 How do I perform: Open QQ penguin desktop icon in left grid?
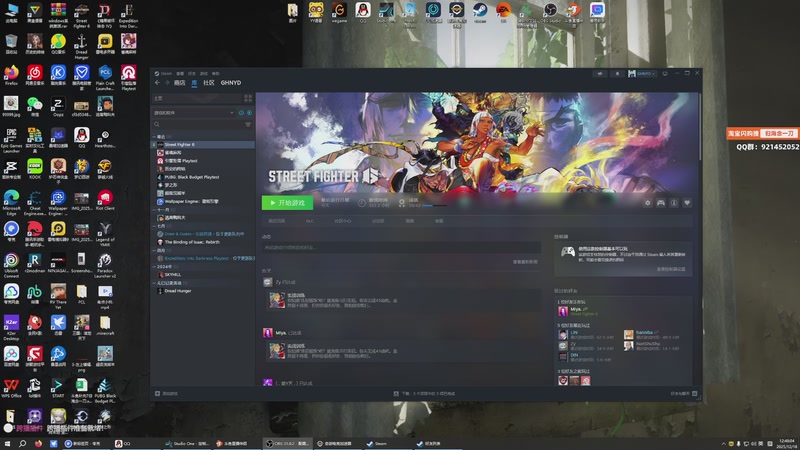point(82,137)
